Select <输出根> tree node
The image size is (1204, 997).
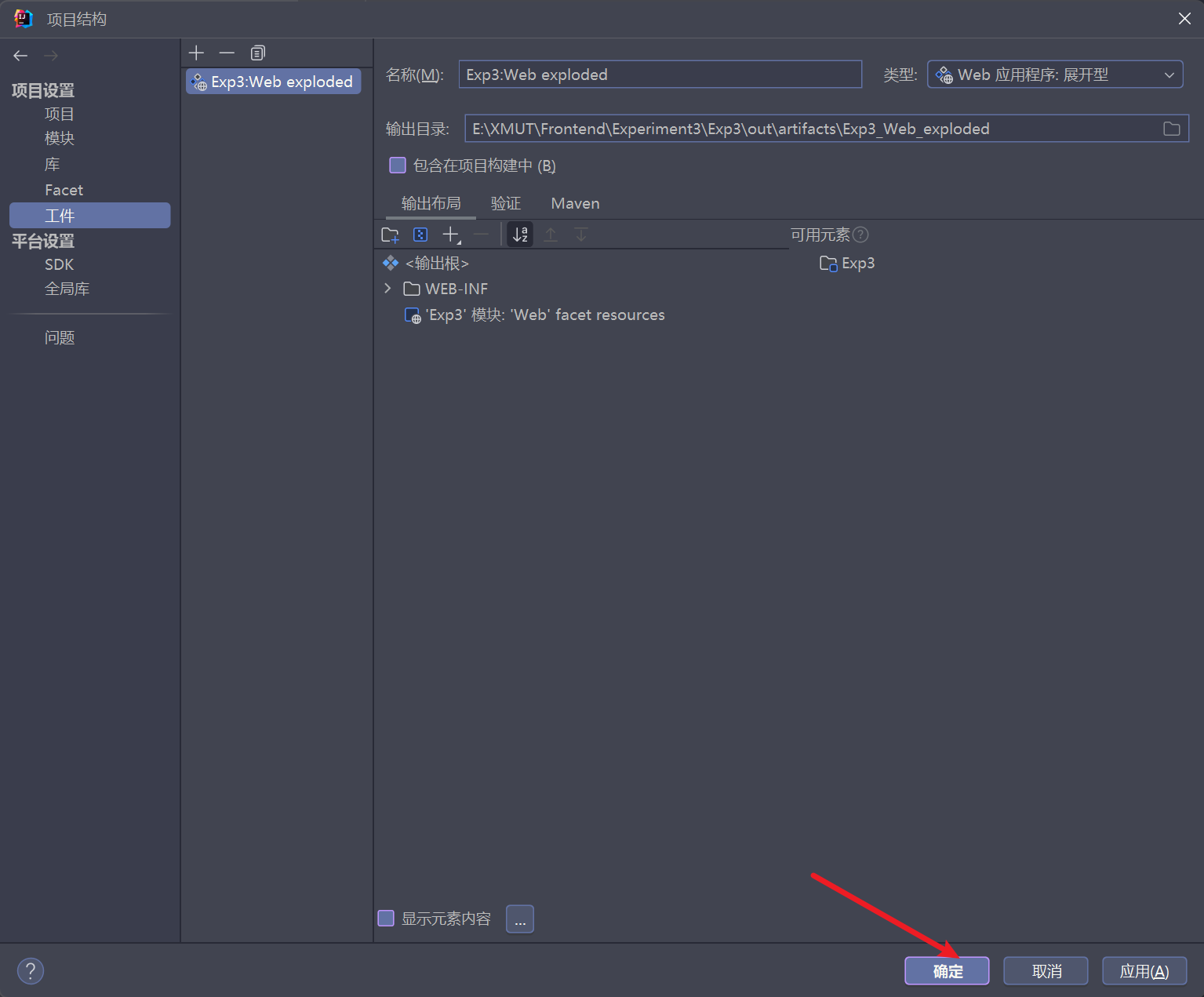425,263
